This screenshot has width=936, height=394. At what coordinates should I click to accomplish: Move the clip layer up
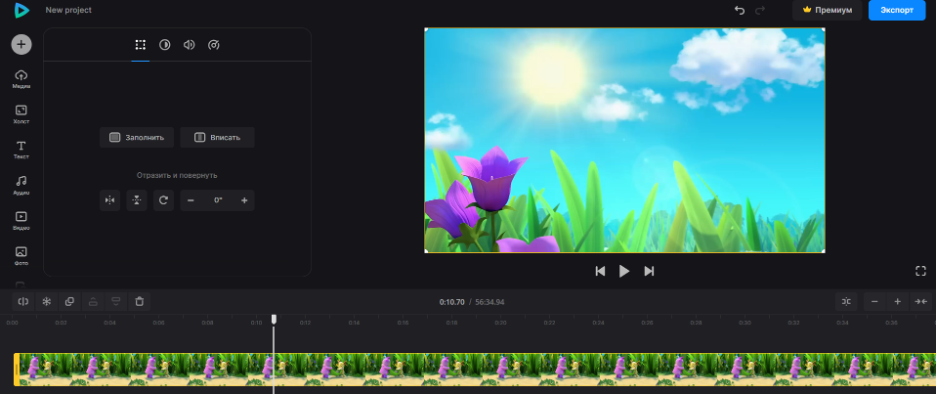[93, 301]
